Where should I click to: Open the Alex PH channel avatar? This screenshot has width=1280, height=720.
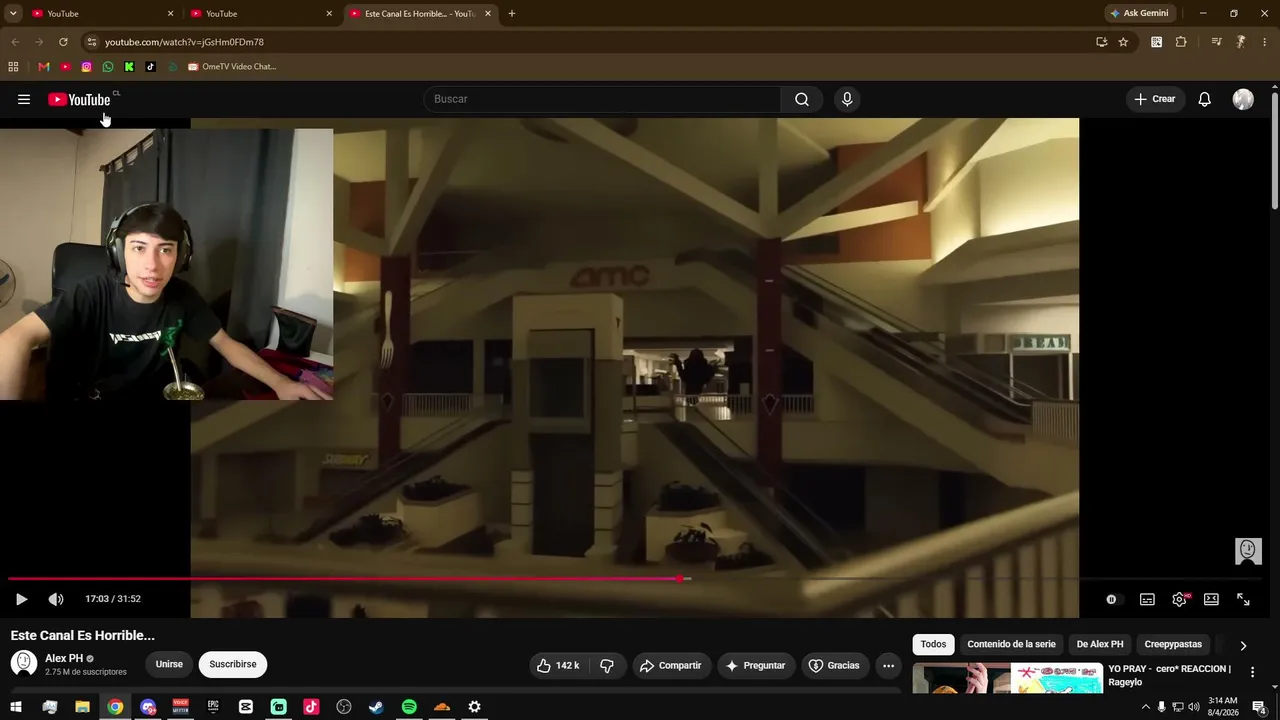(24, 663)
